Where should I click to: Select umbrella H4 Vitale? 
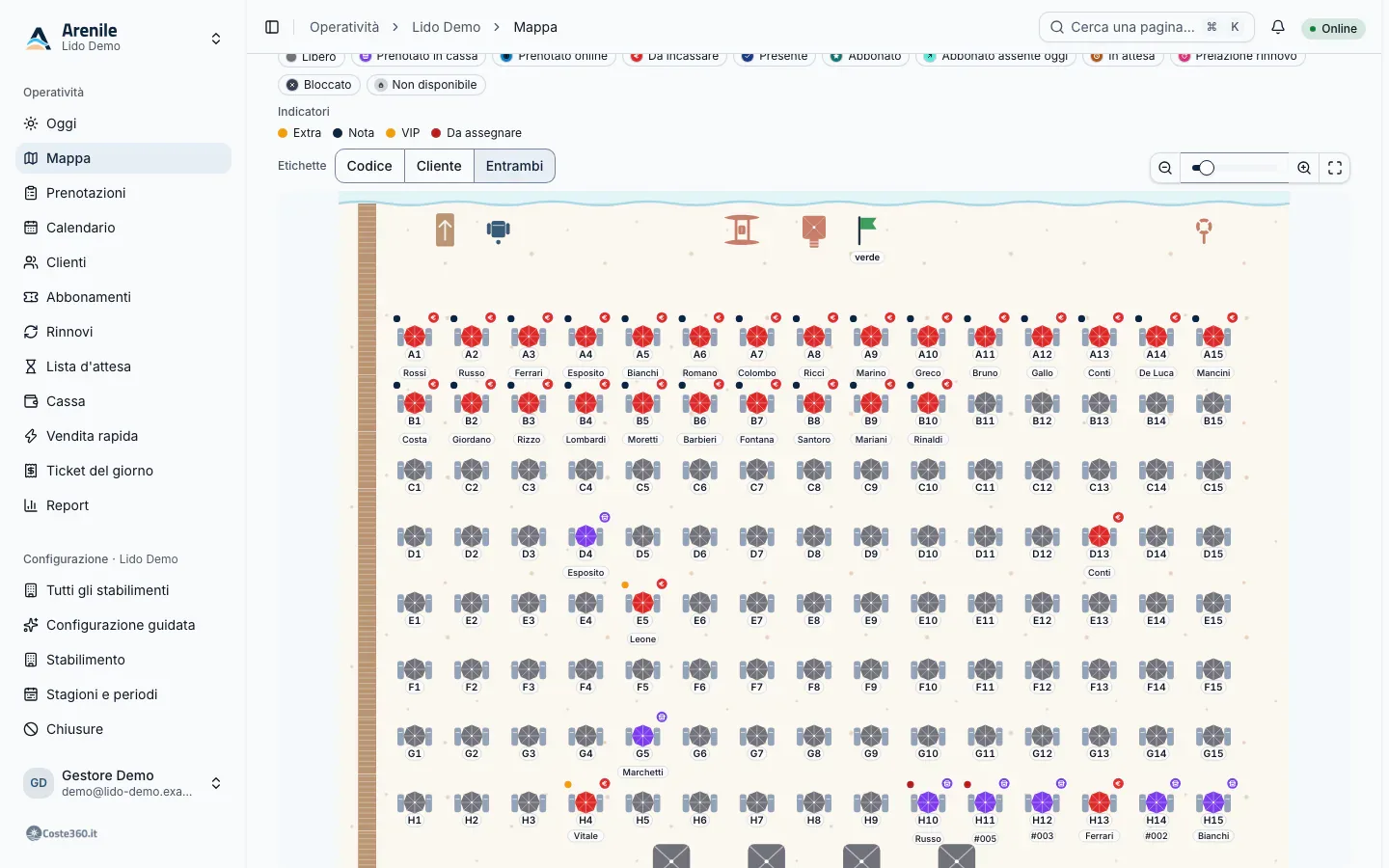(586, 802)
